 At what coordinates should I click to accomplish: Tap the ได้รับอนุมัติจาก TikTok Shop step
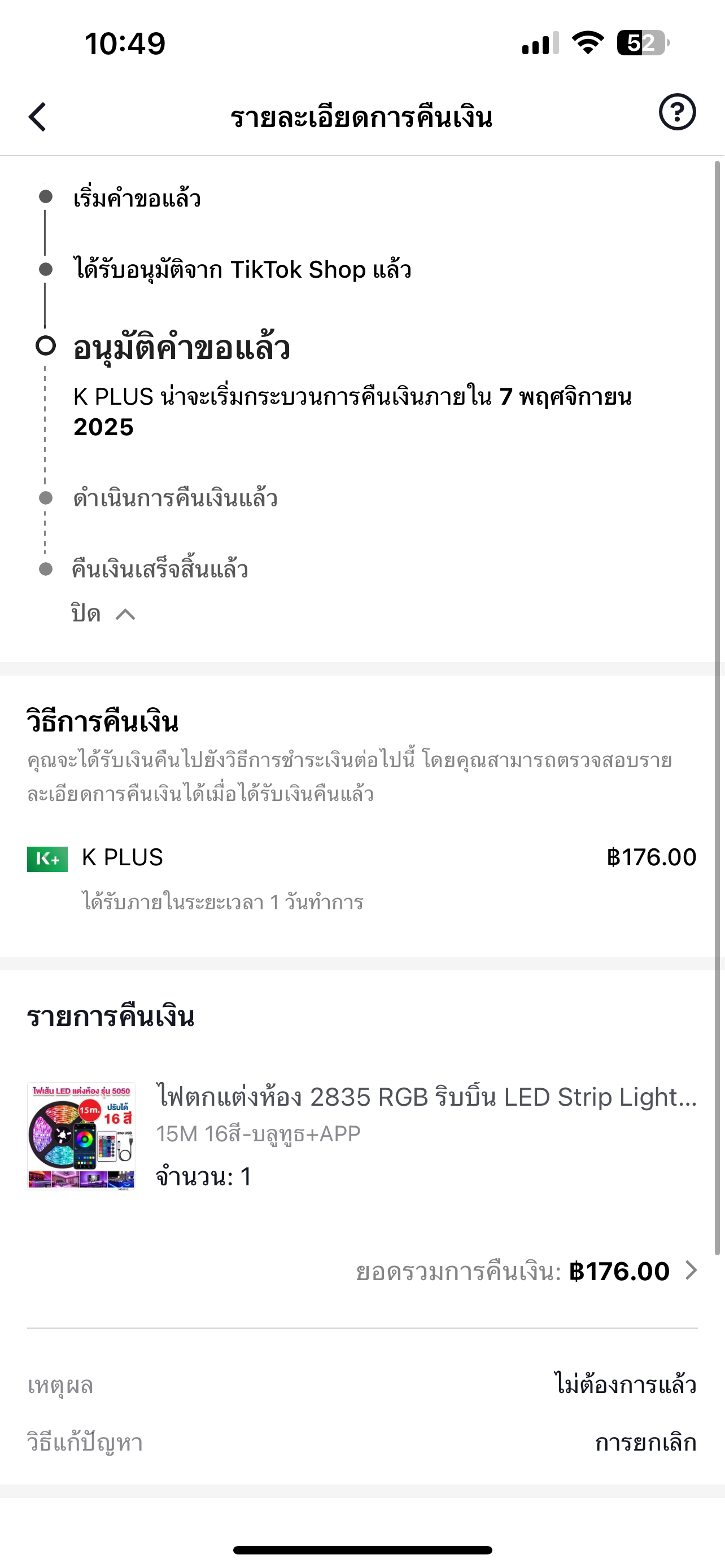242,269
